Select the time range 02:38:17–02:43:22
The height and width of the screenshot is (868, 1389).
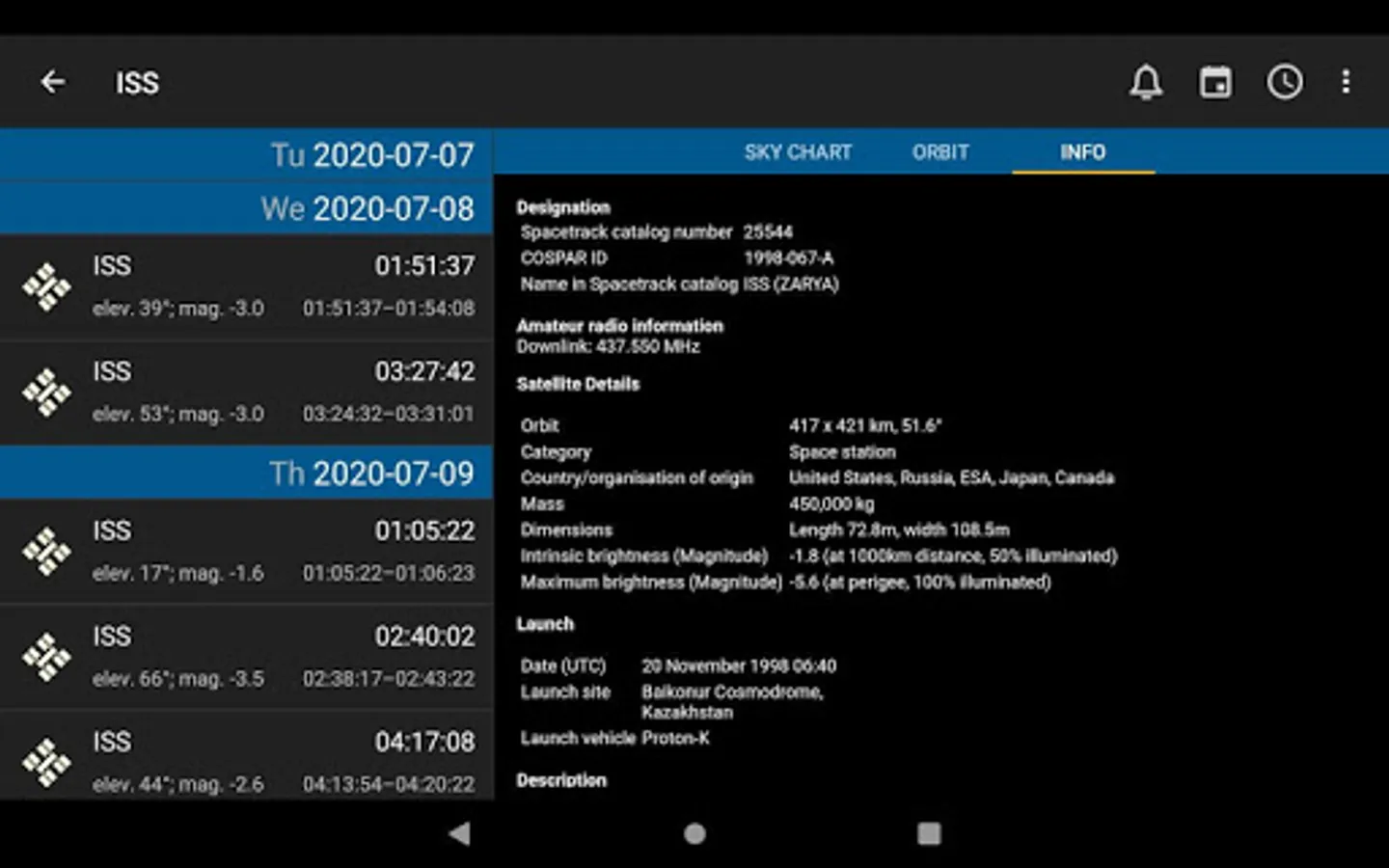[389, 679]
